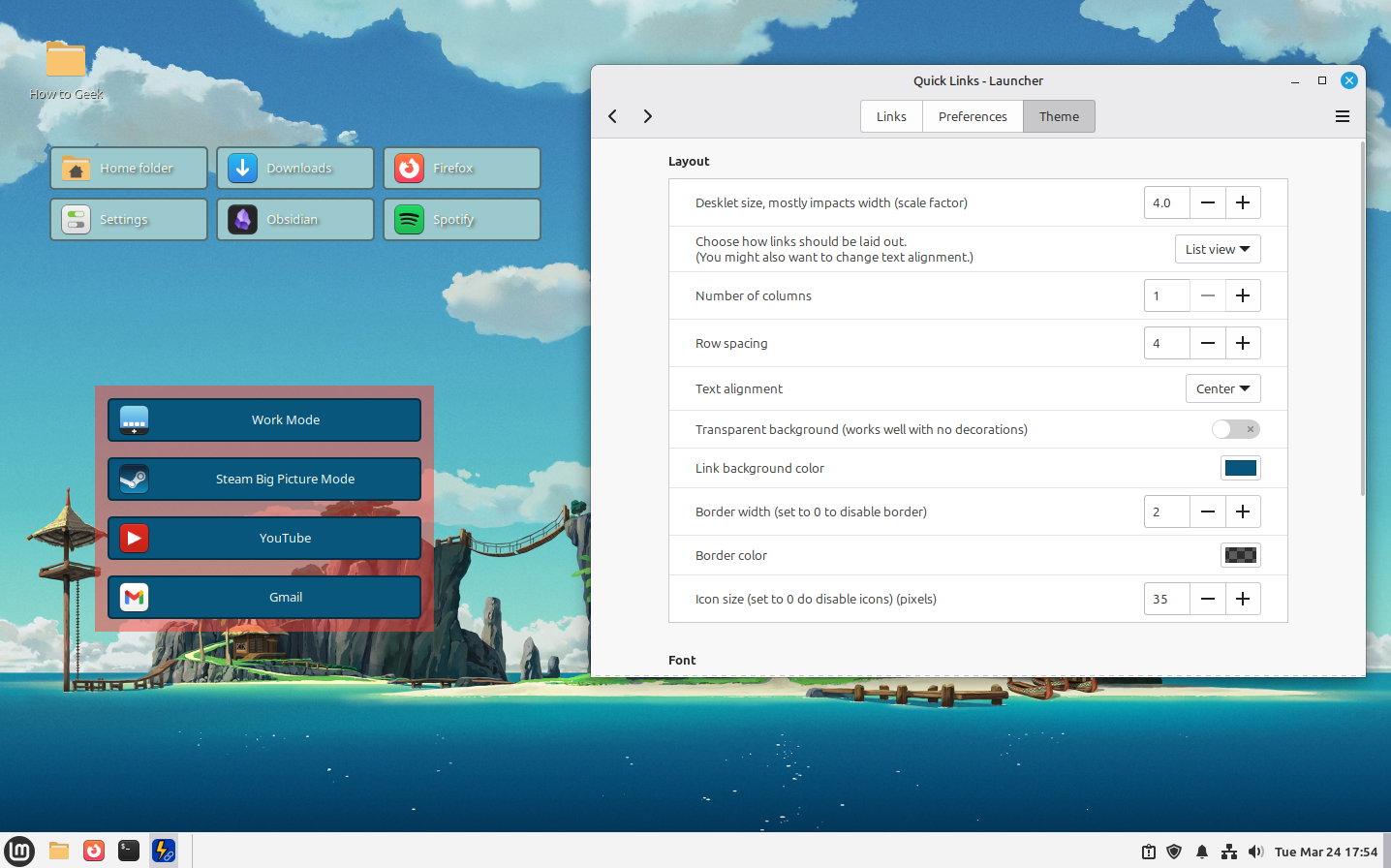The image size is (1391, 868).
Task: Open the Border color swatch
Action: click(1241, 555)
